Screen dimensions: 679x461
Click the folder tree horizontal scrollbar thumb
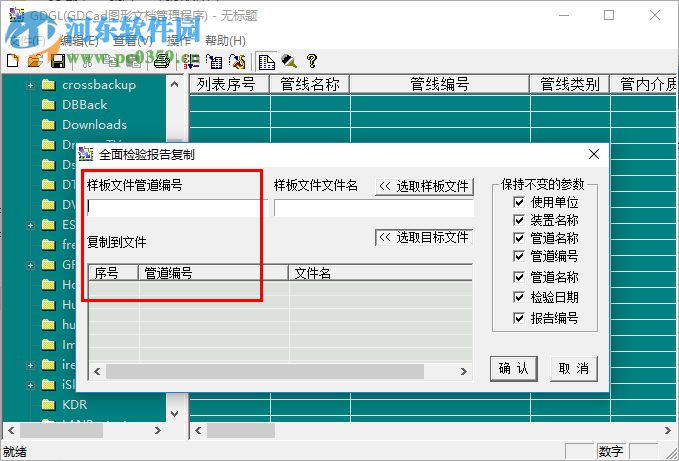click(61, 430)
